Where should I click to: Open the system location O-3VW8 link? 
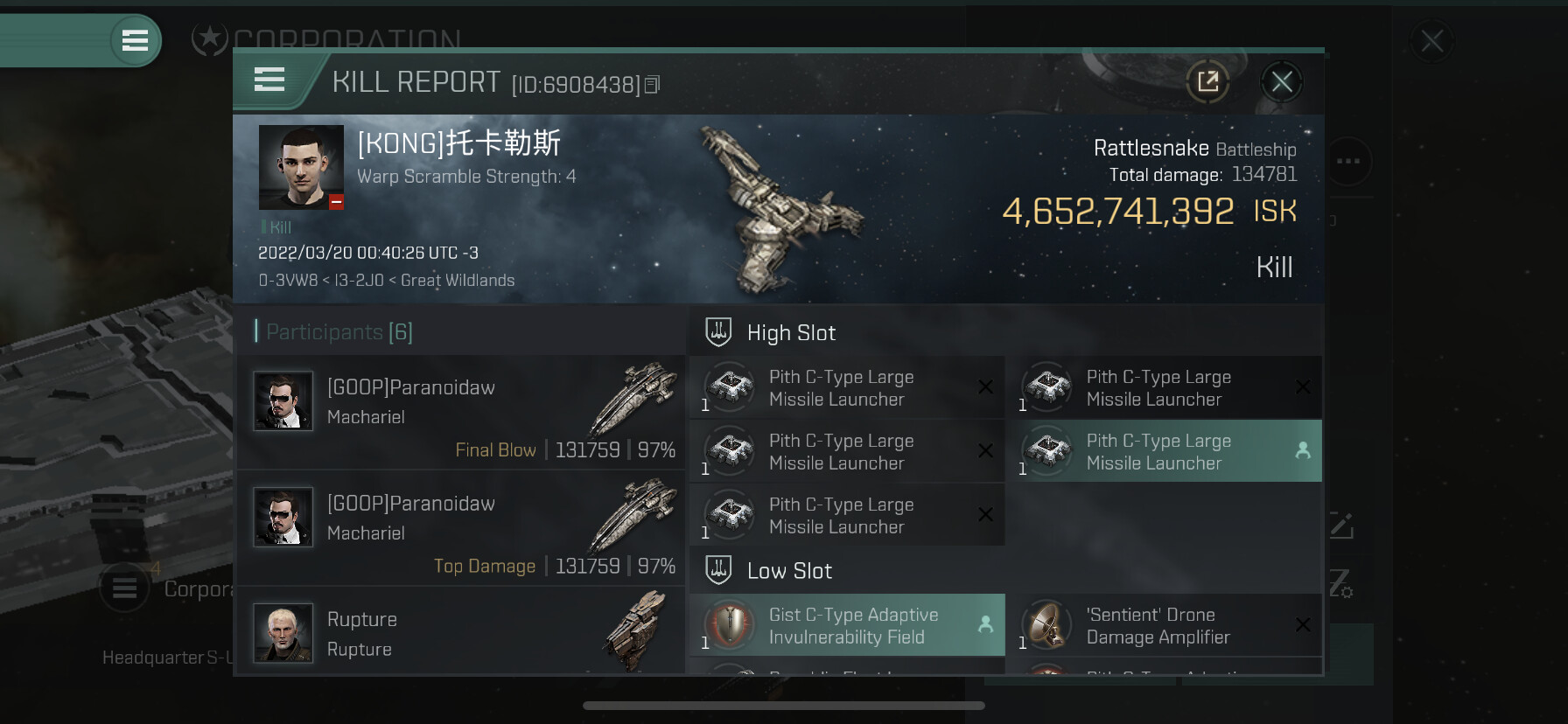click(288, 281)
